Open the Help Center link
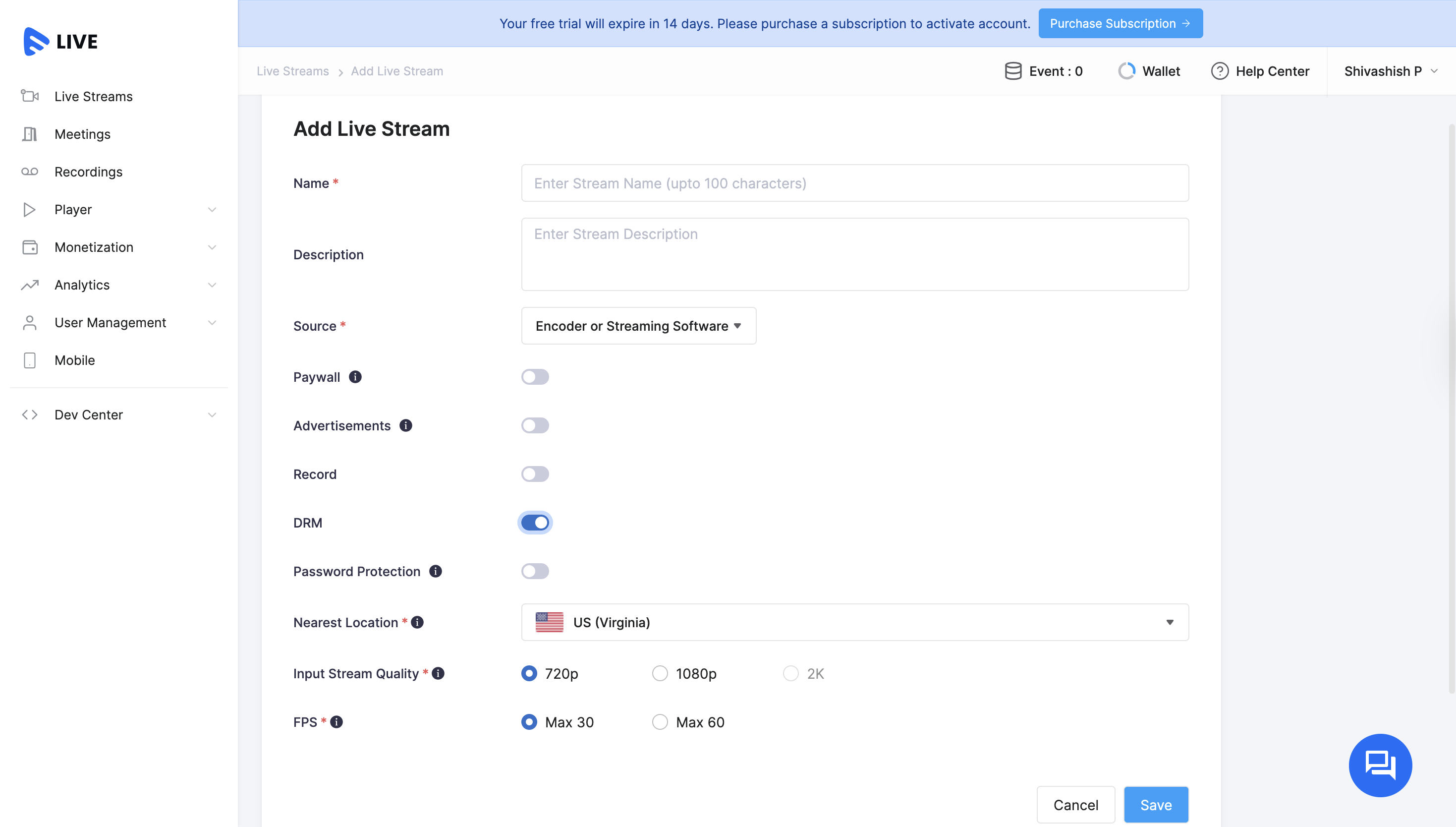The image size is (1456, 827). 1260,71
